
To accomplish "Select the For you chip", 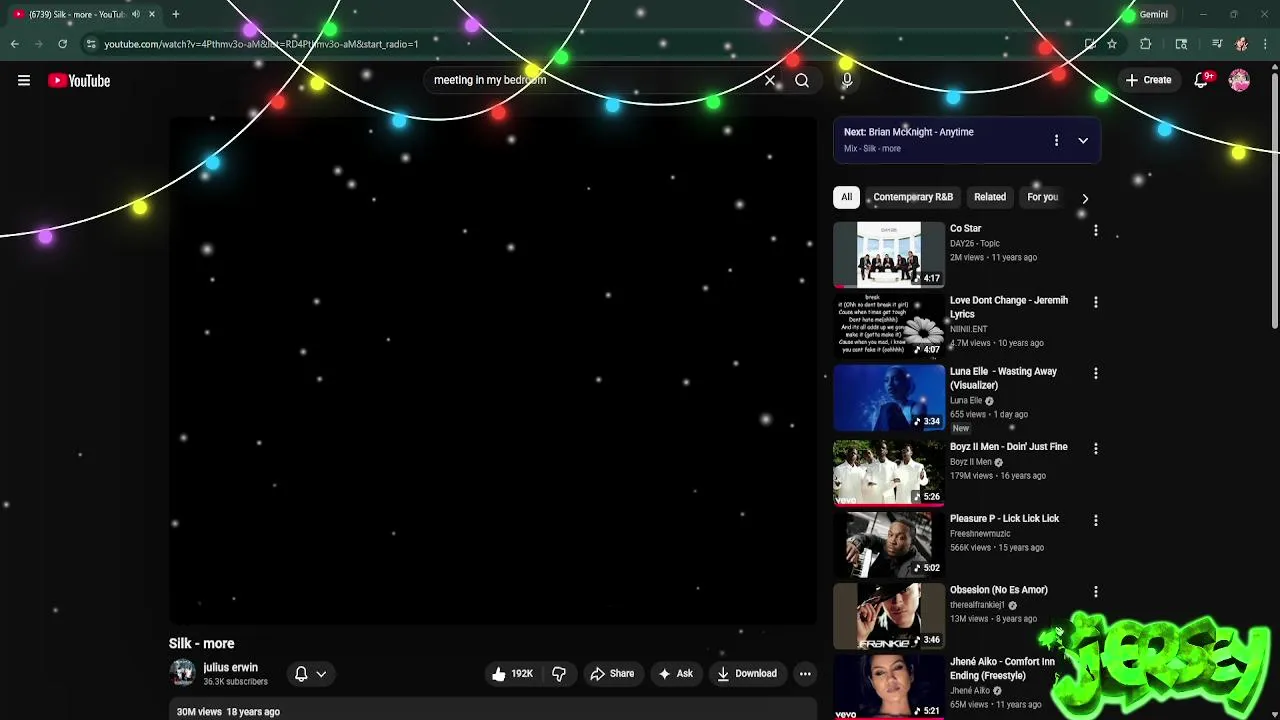I will coord(1042,197).
